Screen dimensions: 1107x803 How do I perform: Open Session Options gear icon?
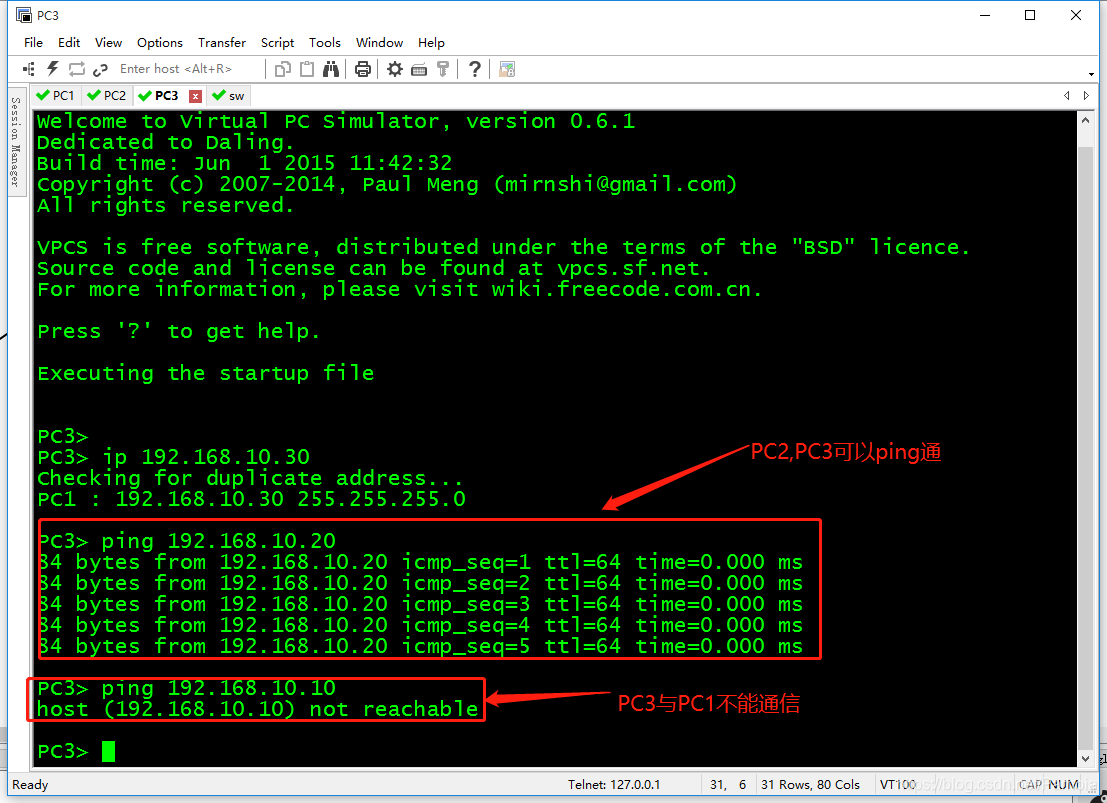[x=395, y=69]
